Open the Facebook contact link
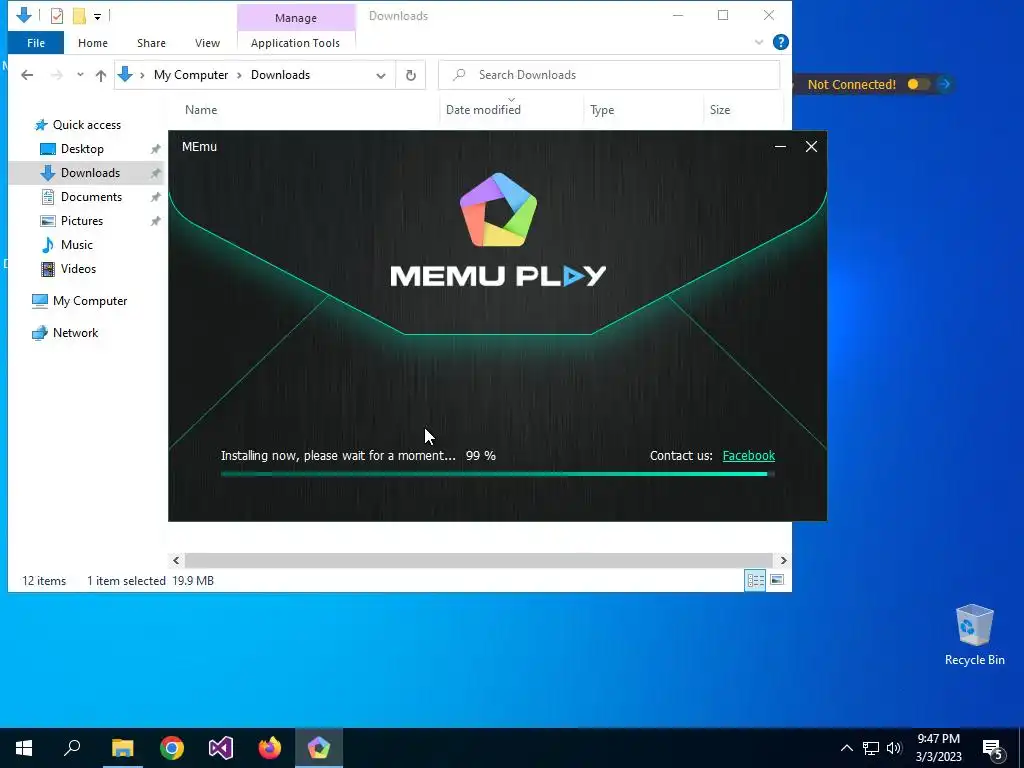This screenshot has height=768, width=1024. (x=748, y=456)
